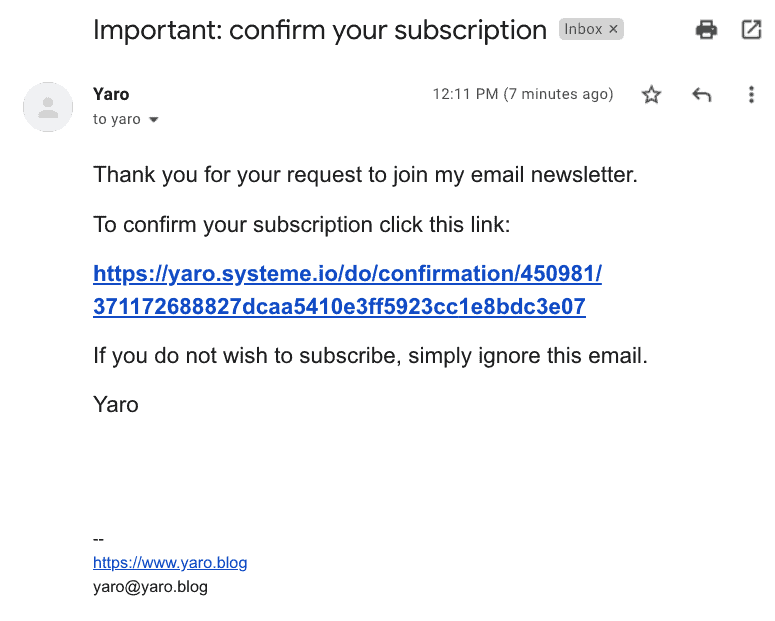This screenshot has width=775, height=621.
Task: Click the subject "Important: confirm your subscription"
Action: [x=320, y=30]
